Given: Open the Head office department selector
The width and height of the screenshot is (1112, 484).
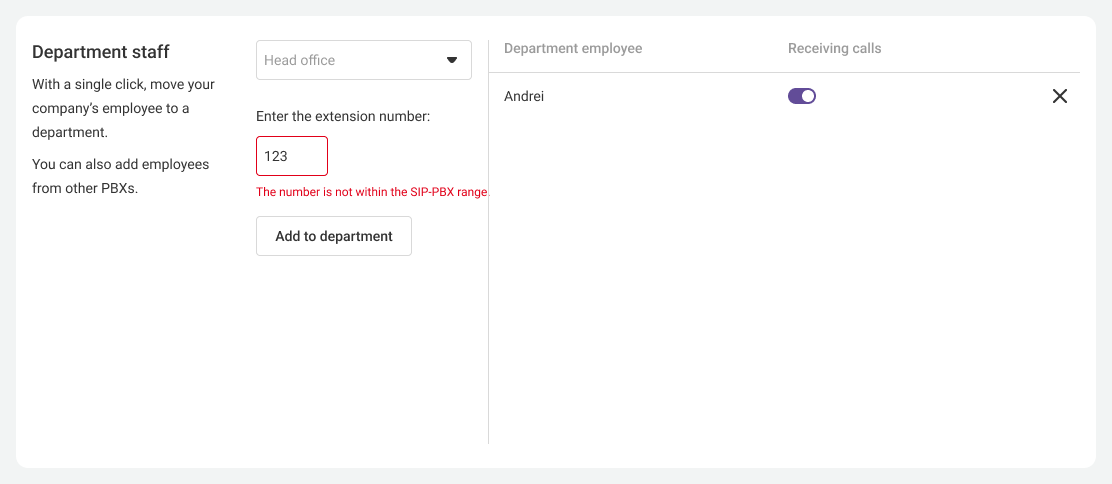Looking at the screenshot, I should coord(363,60).
